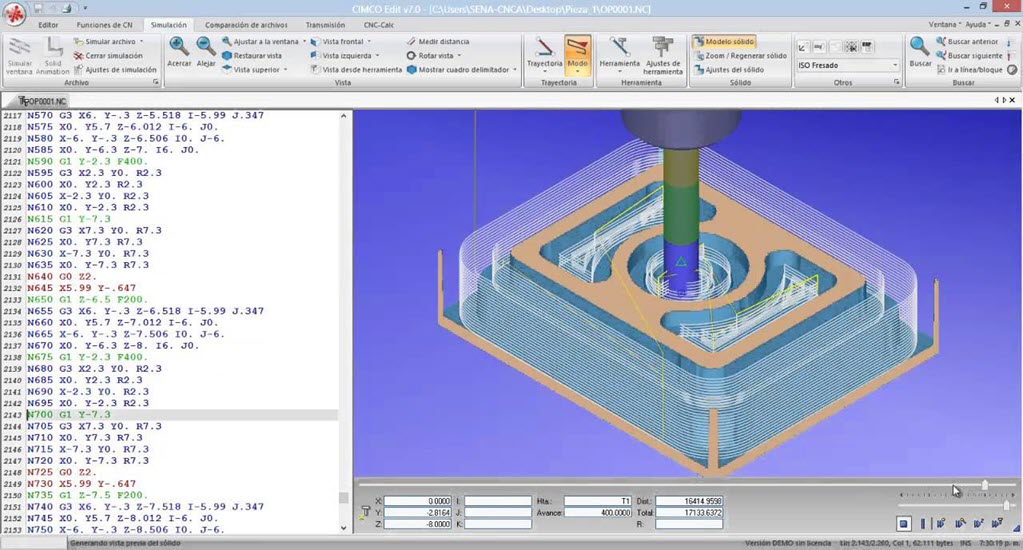Toggle Mostrar cuadro delimitador
Viewport: 1023px width, 550px height.
[x=462, y=70]
